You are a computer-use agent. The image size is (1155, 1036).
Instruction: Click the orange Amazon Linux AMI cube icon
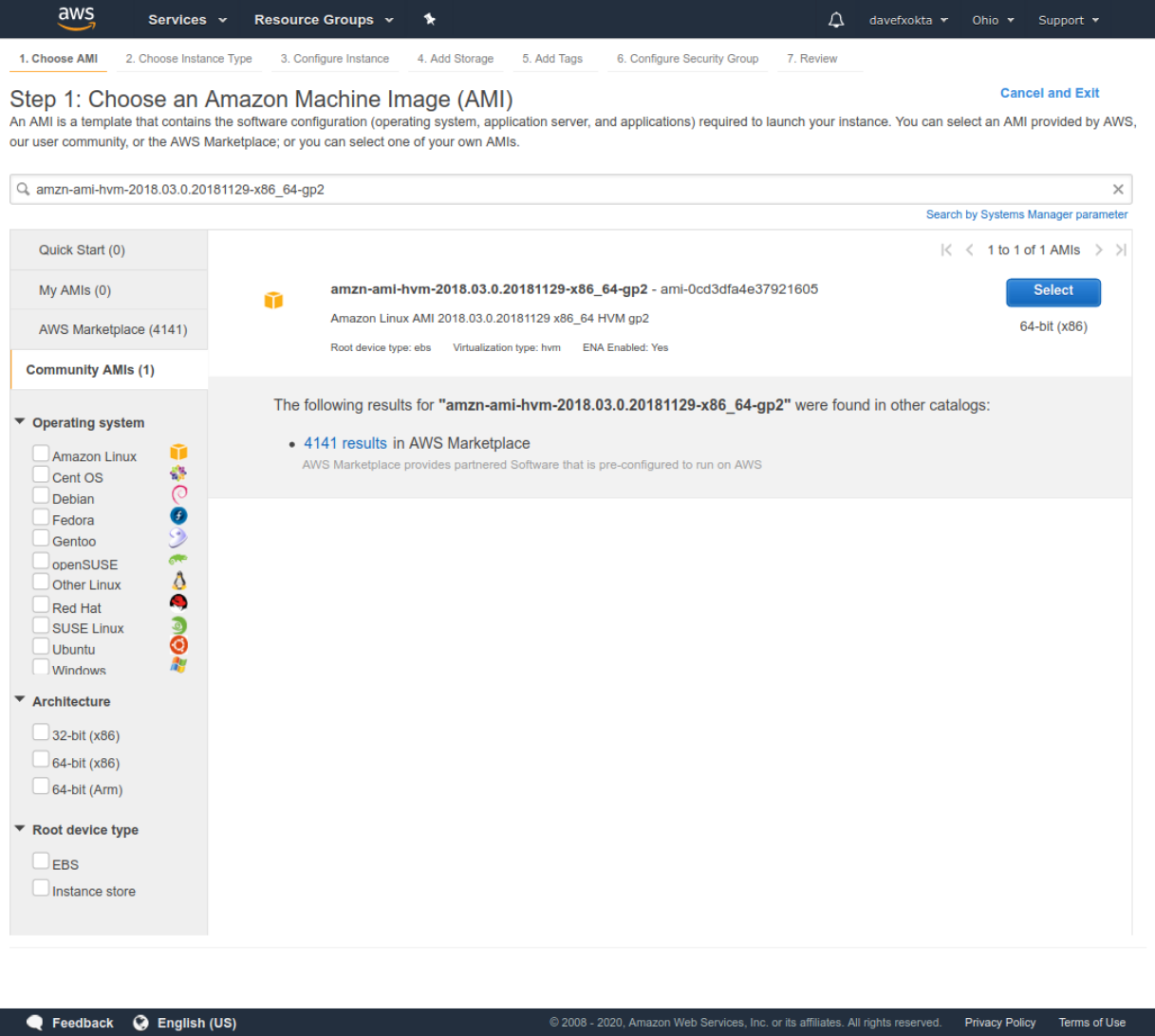[x=273, y=301]
